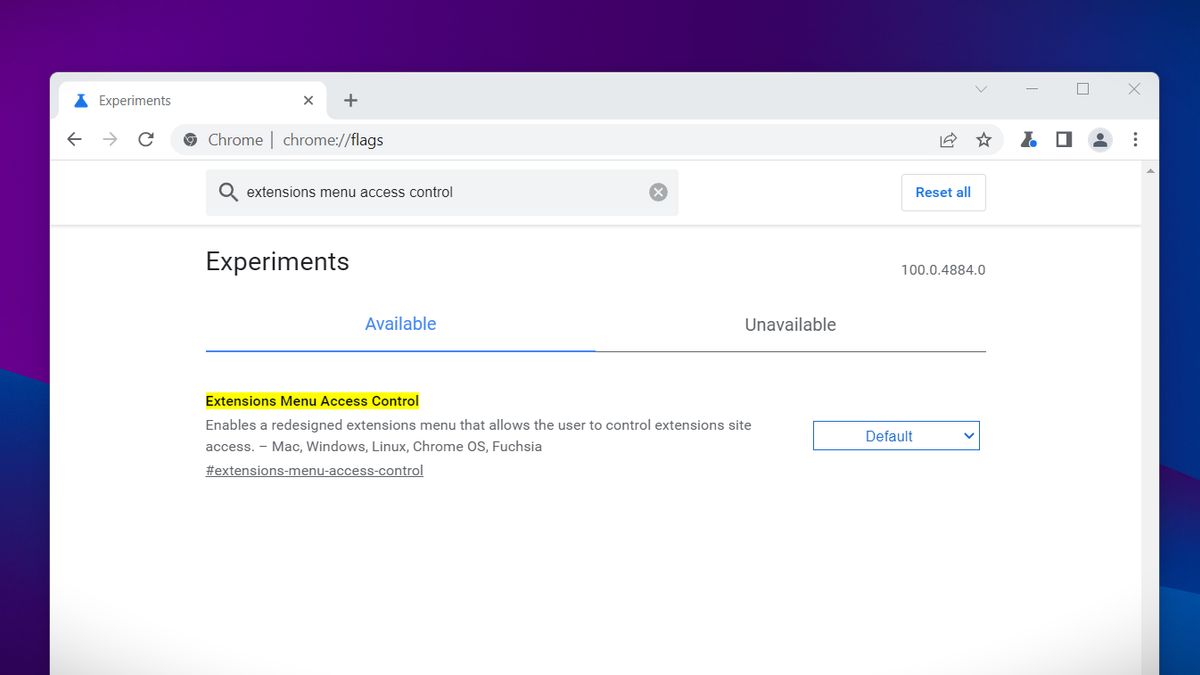Minimize the Chrome window
1200x675 pixels.
(x=1032, y=89)
